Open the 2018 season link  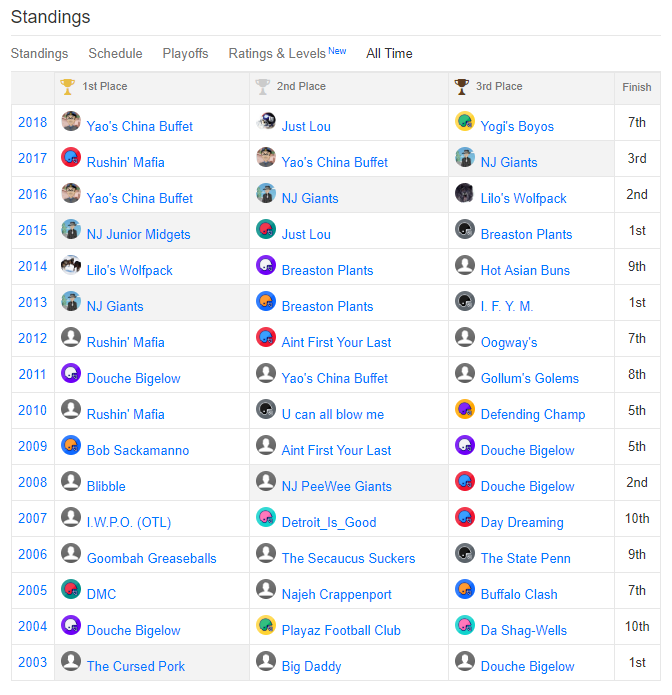32,122
